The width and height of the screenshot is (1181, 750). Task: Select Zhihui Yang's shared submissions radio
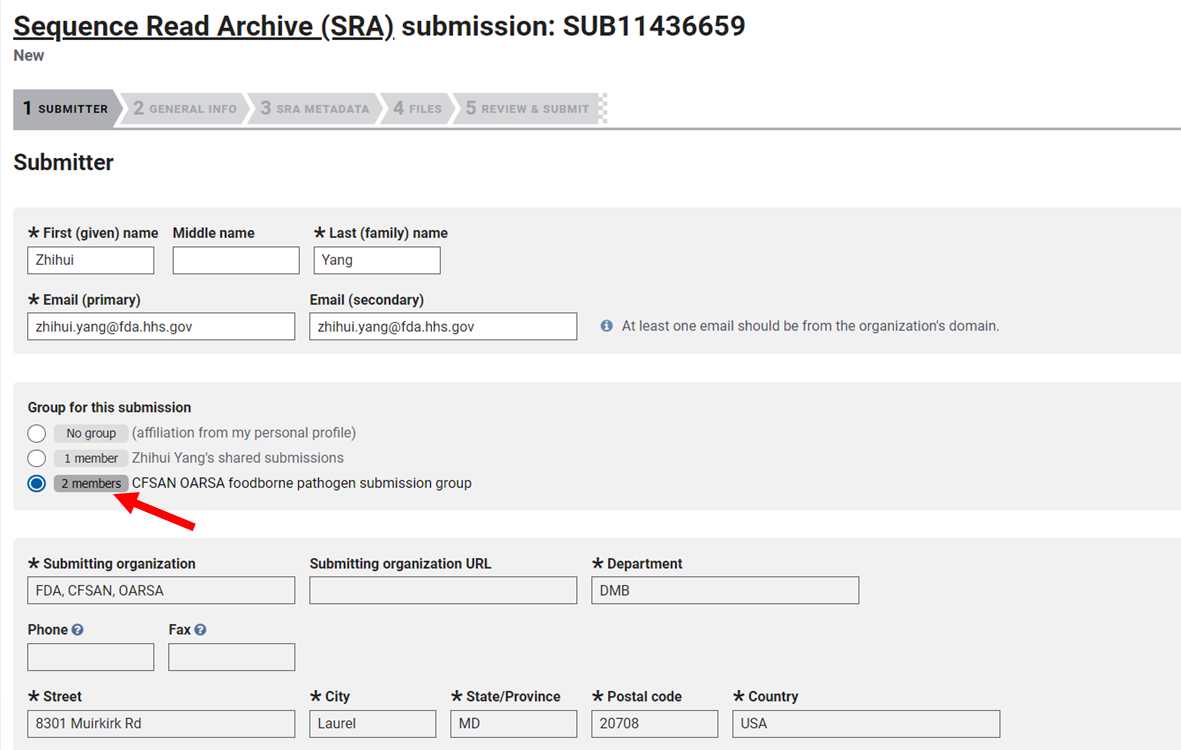pos(36,458)
